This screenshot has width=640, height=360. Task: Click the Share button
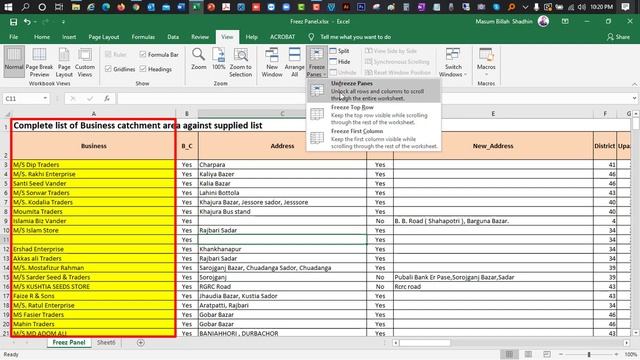click(x=618, y=37)
